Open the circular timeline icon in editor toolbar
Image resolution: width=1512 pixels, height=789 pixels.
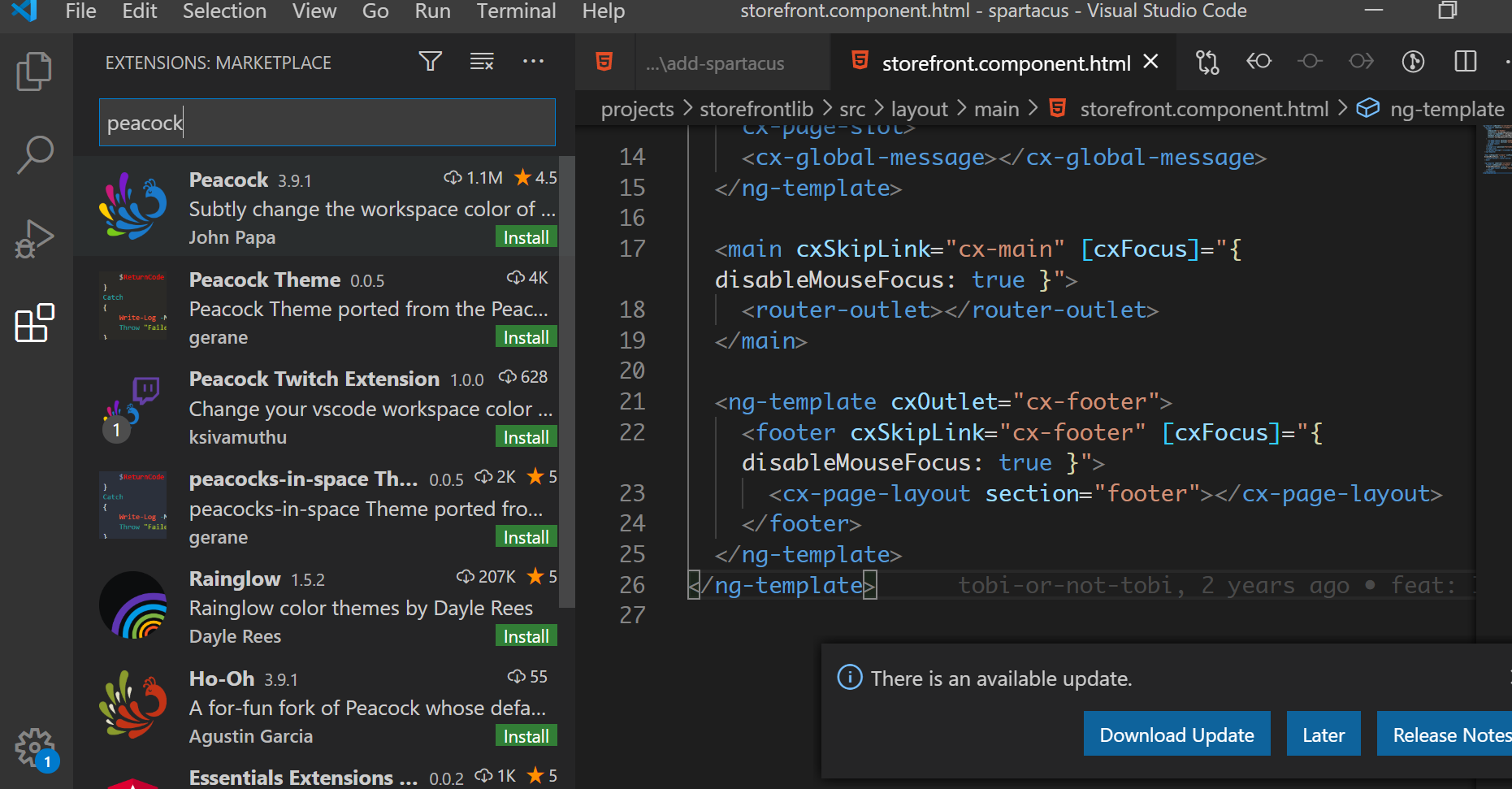click(x=1413, y=62)
